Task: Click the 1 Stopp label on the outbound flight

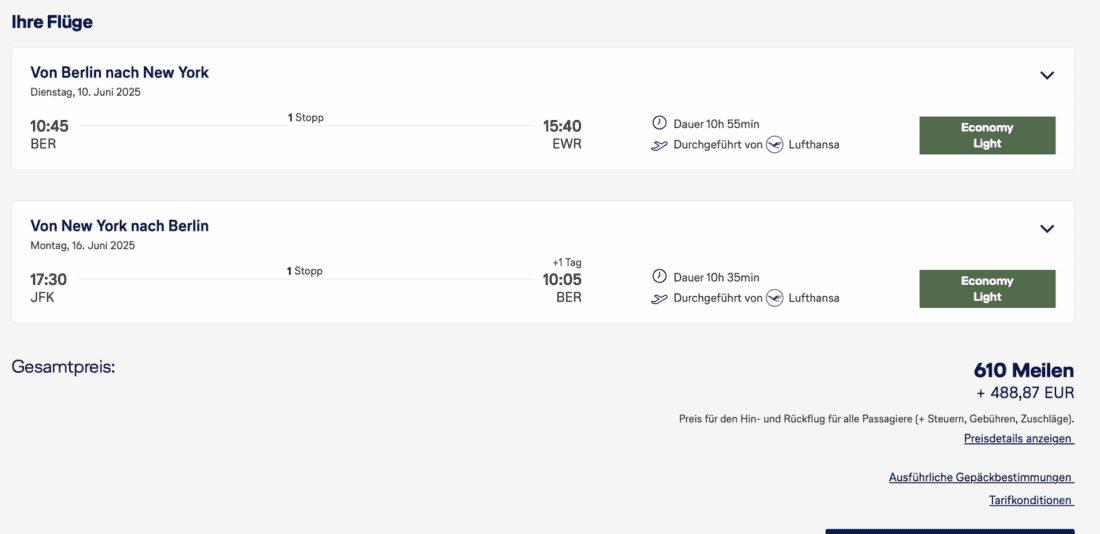Action: [x=306, y=118]
